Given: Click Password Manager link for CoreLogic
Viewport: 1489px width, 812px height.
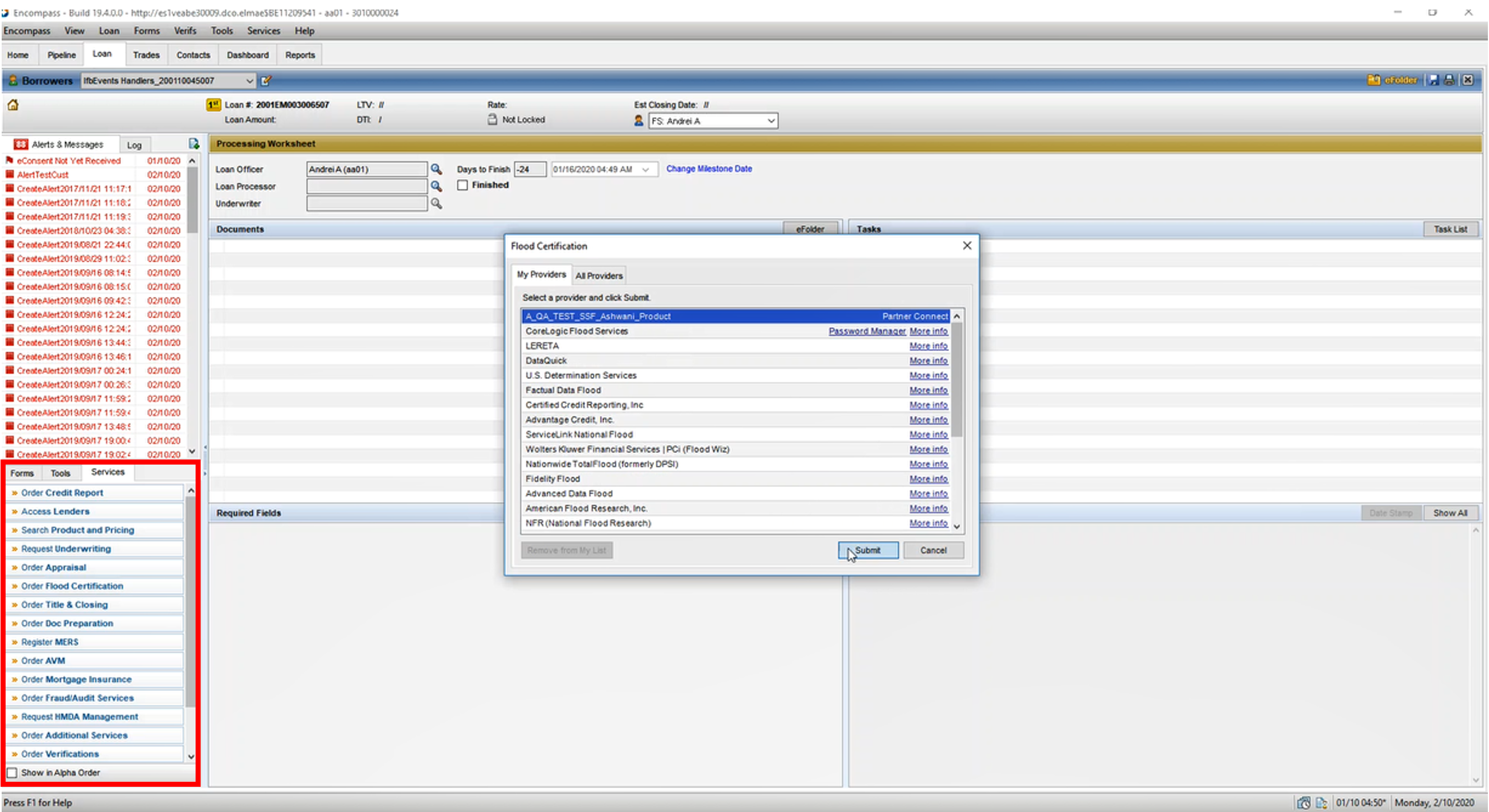Looking at the screenshot, I should (866, 331).
